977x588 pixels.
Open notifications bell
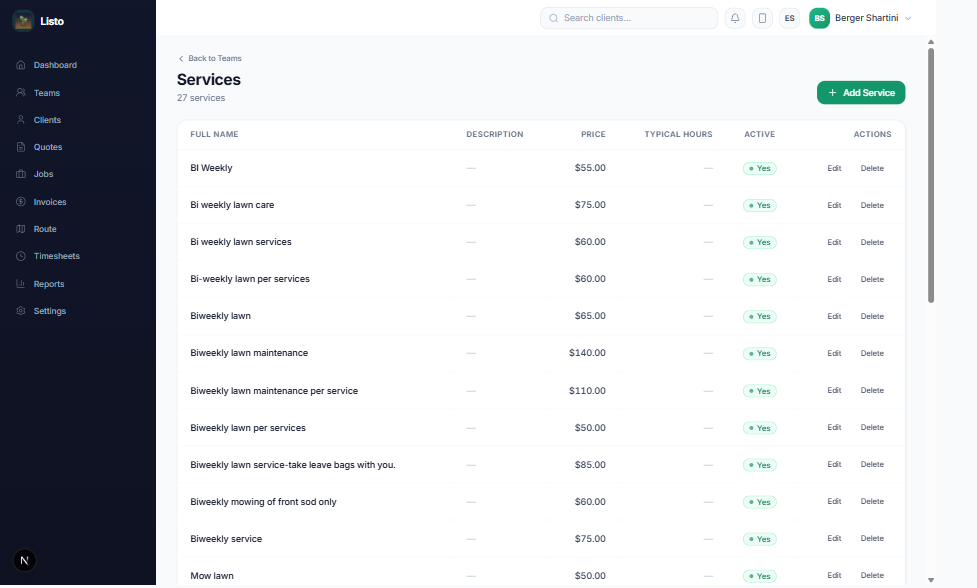click(735, 18)
